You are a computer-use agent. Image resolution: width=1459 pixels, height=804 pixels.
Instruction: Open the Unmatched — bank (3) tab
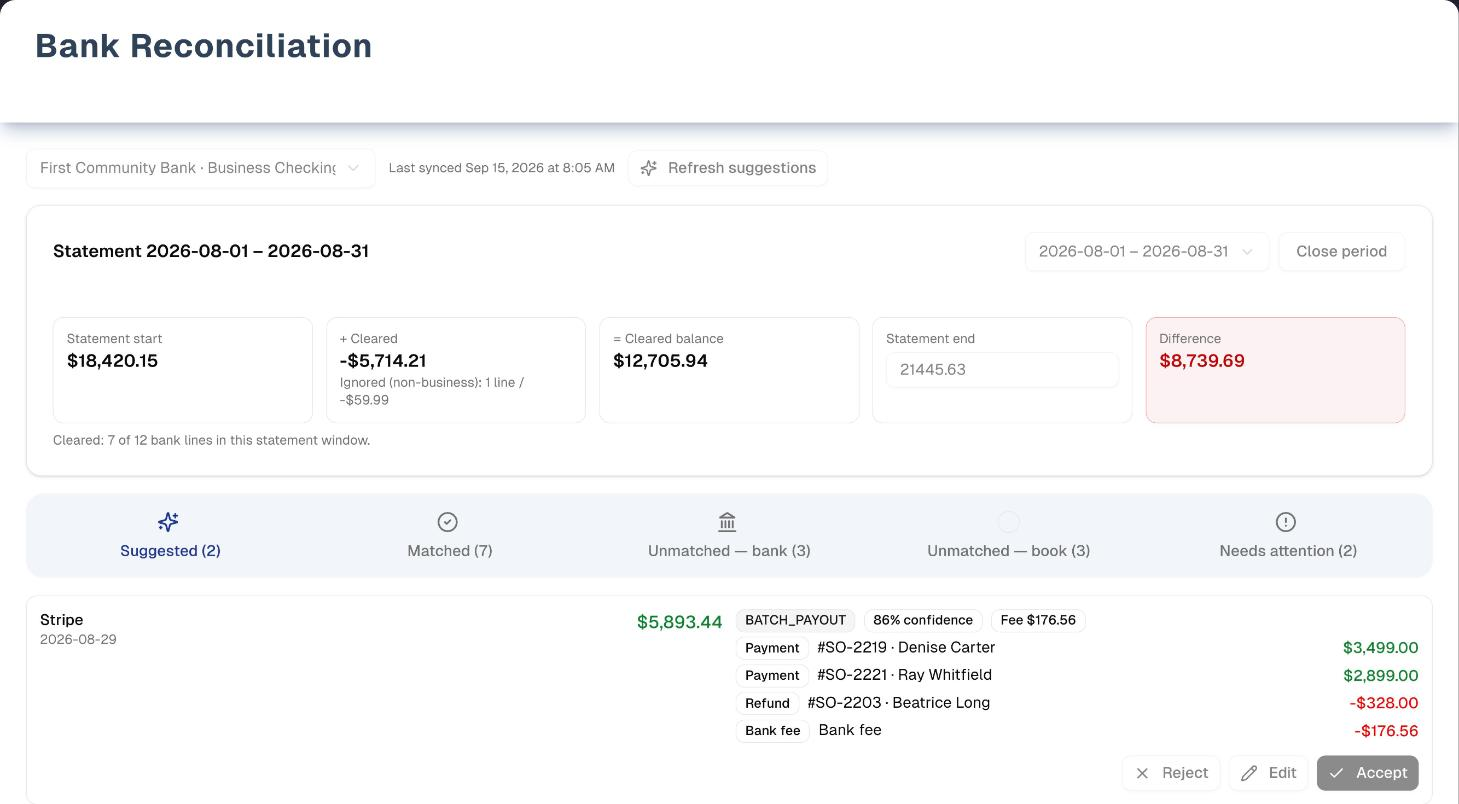coord(729,535)
